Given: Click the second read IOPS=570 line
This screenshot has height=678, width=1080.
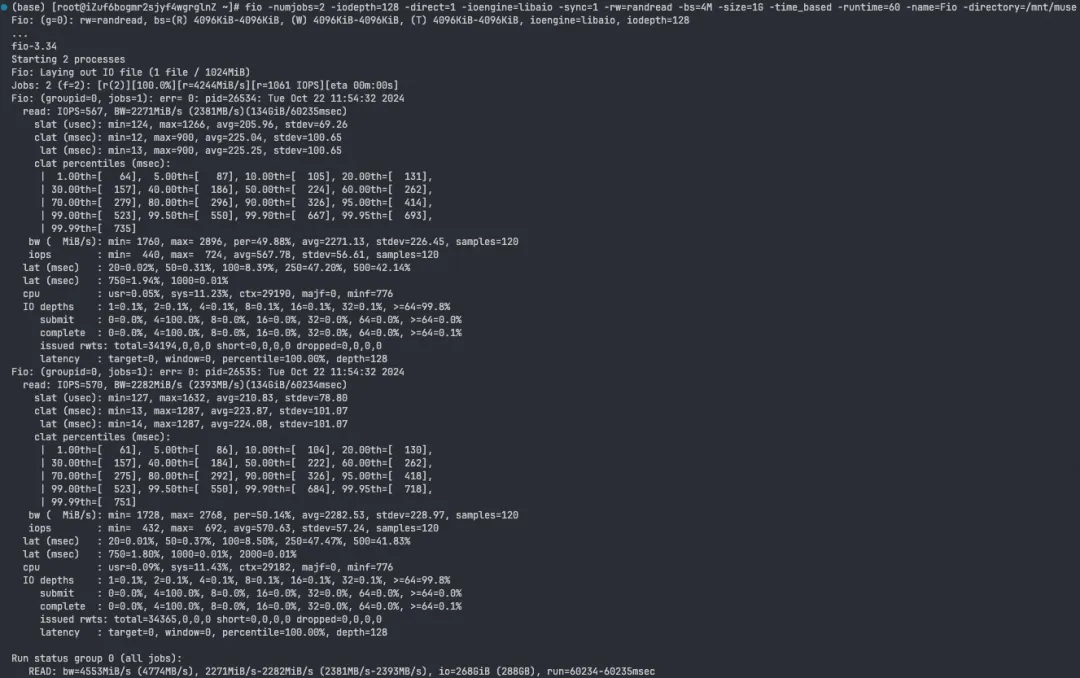Looking at the screenshot, I should click(x=185, y=385).
